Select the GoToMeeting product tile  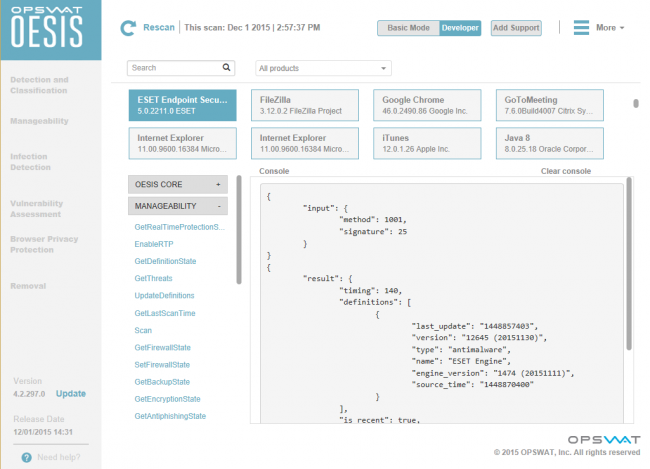(x=550, y=105)
